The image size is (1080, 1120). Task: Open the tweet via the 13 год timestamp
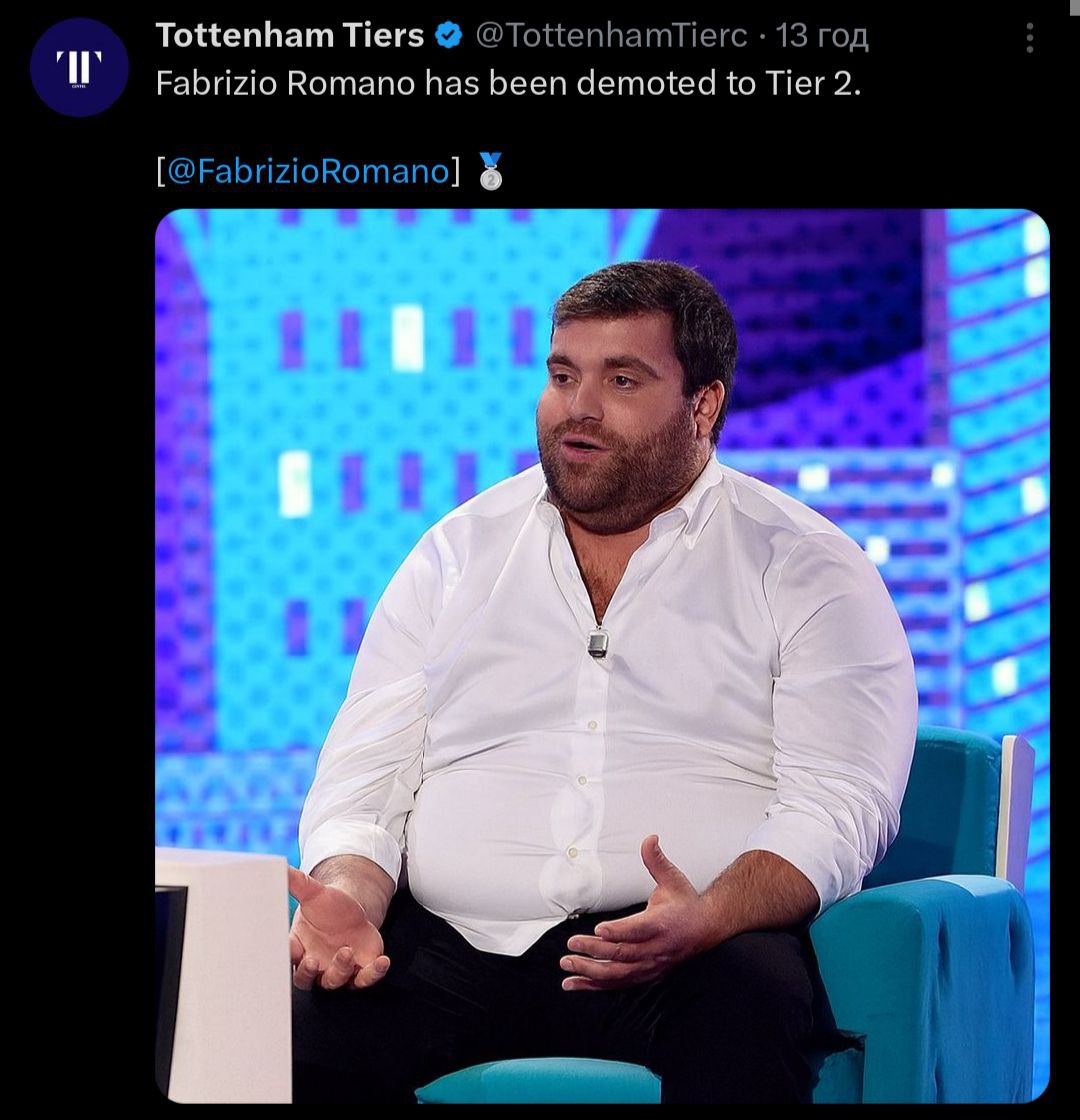pos(822,35)
